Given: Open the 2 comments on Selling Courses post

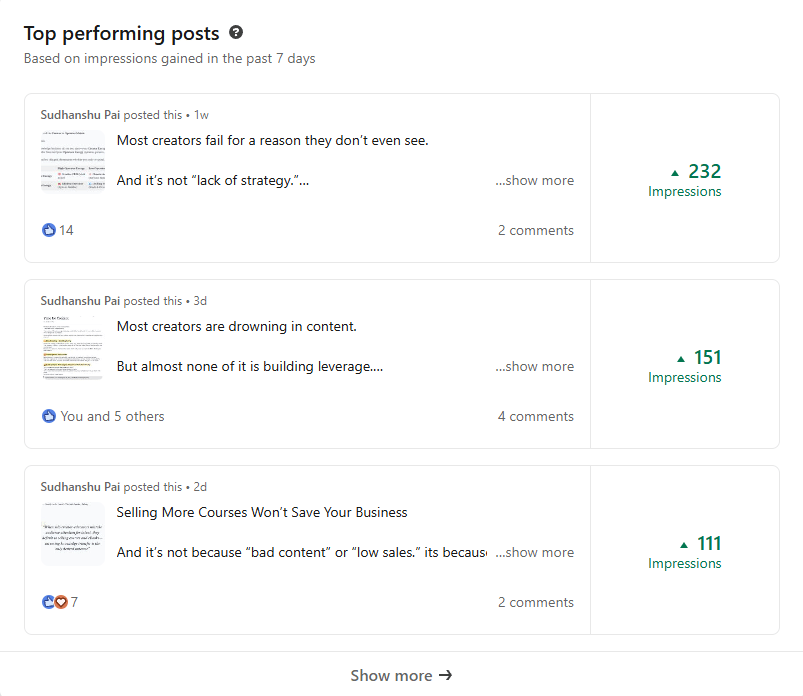Looking at the screenshot, I should click(x=536, y=602).
